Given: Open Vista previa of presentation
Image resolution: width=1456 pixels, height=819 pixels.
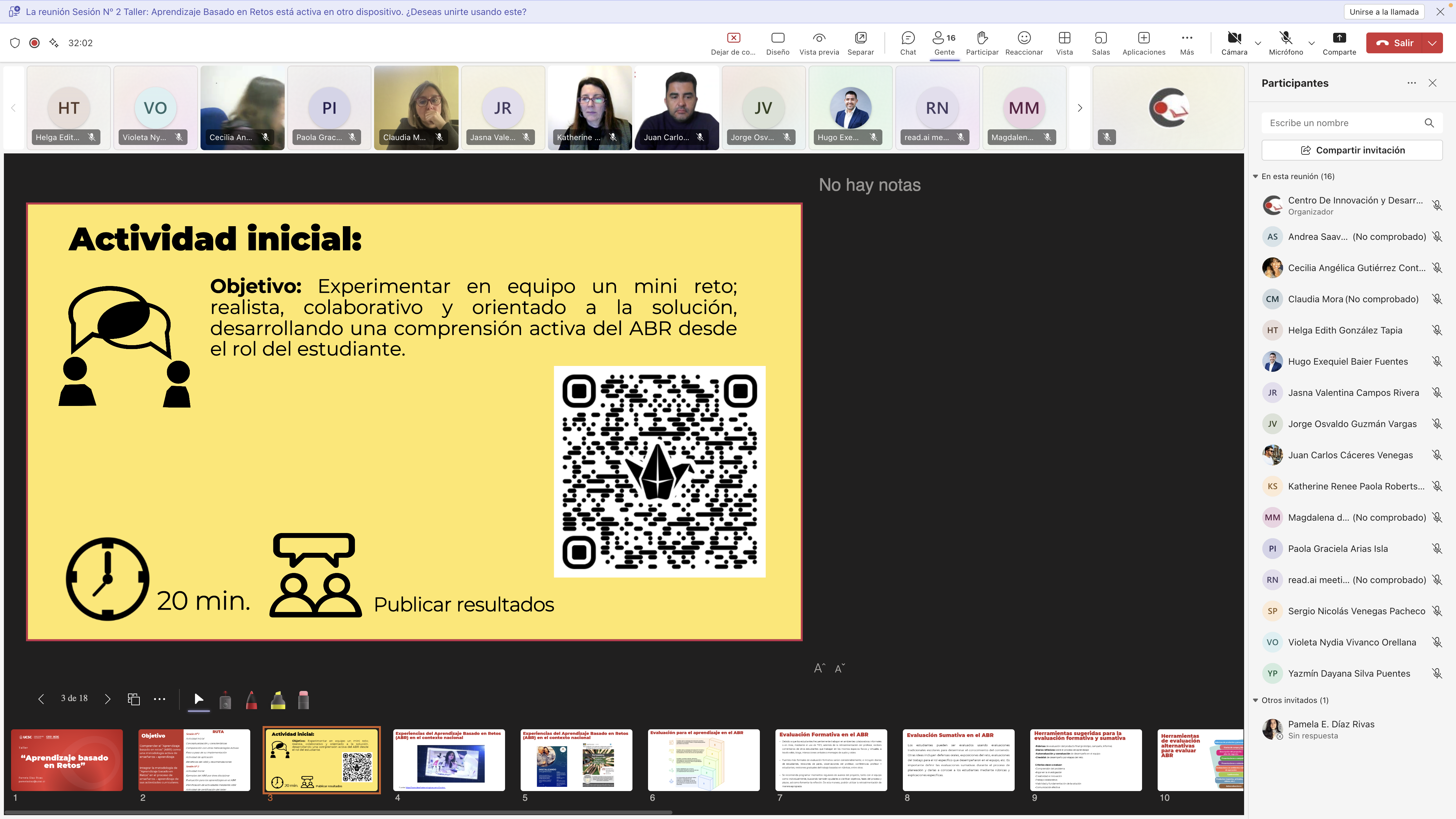Looking at the screenshot, I should [x=819, y=43].
